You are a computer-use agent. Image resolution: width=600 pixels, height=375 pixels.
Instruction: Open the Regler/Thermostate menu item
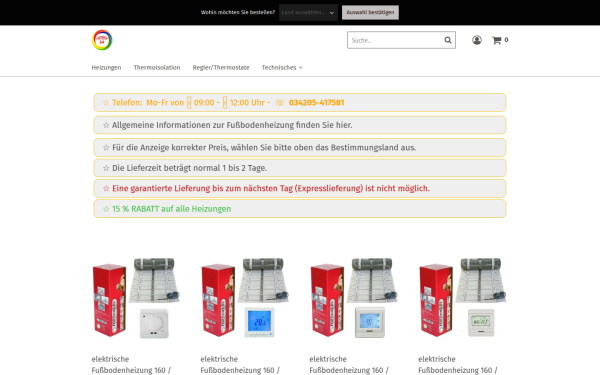coord(221,67)
